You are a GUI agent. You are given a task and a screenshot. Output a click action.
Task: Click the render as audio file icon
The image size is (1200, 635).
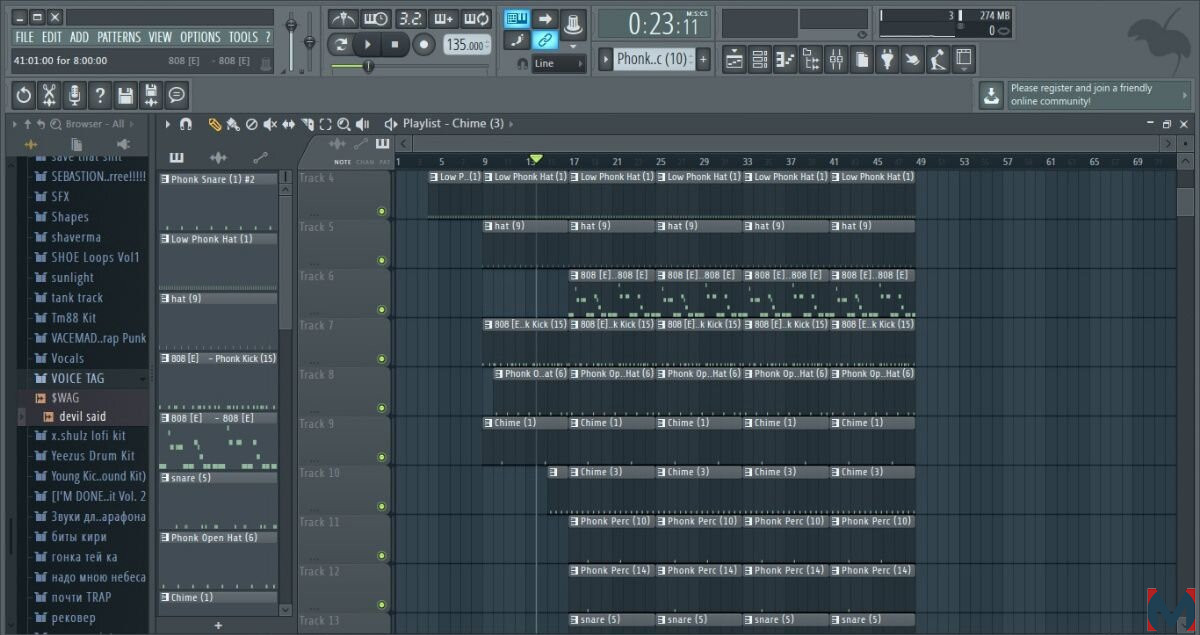tap(151, 96)
